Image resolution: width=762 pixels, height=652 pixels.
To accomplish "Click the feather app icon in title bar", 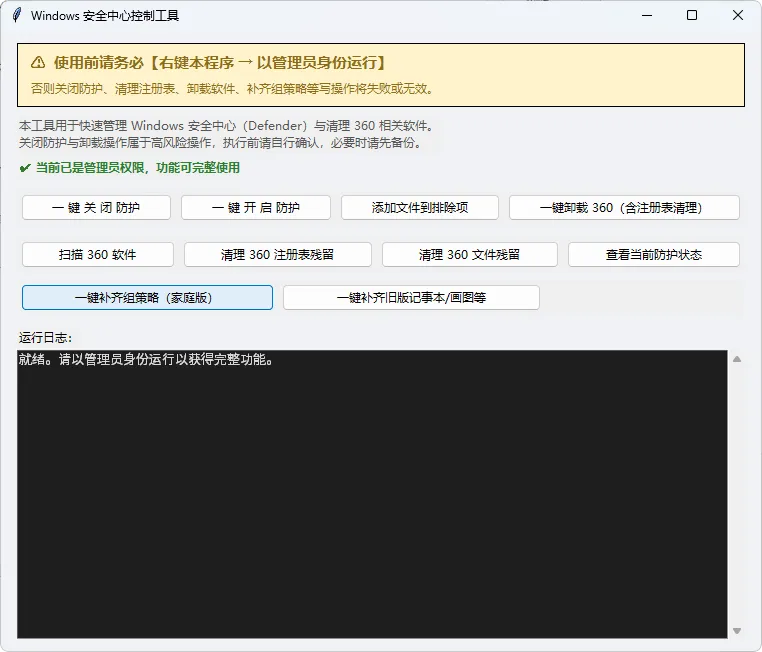I will pos(17,15).
